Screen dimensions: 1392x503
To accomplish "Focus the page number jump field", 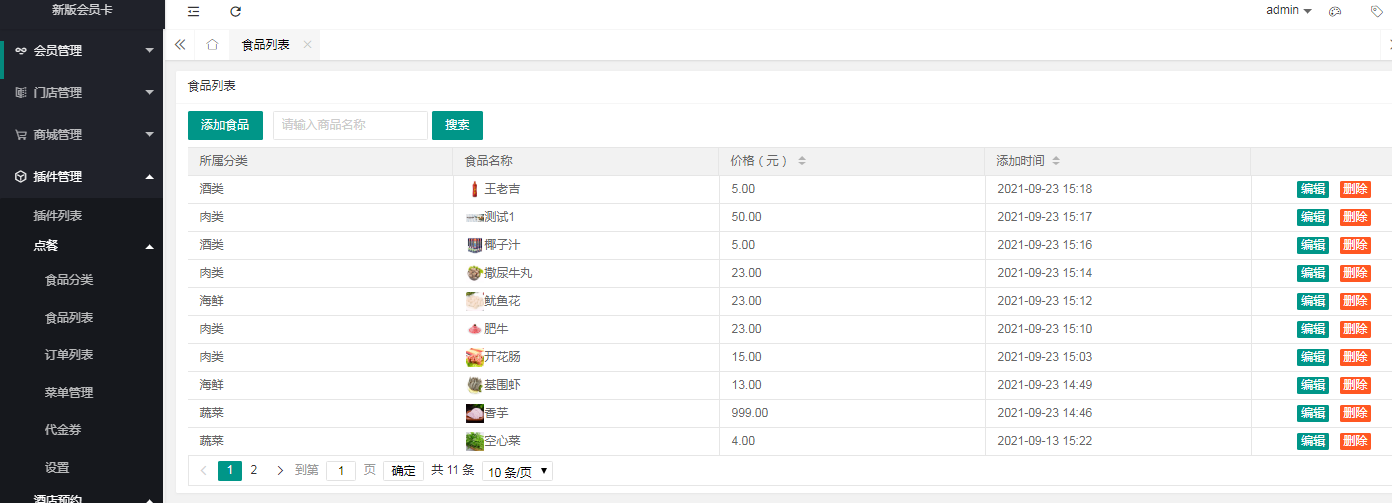I will point(341,471).
